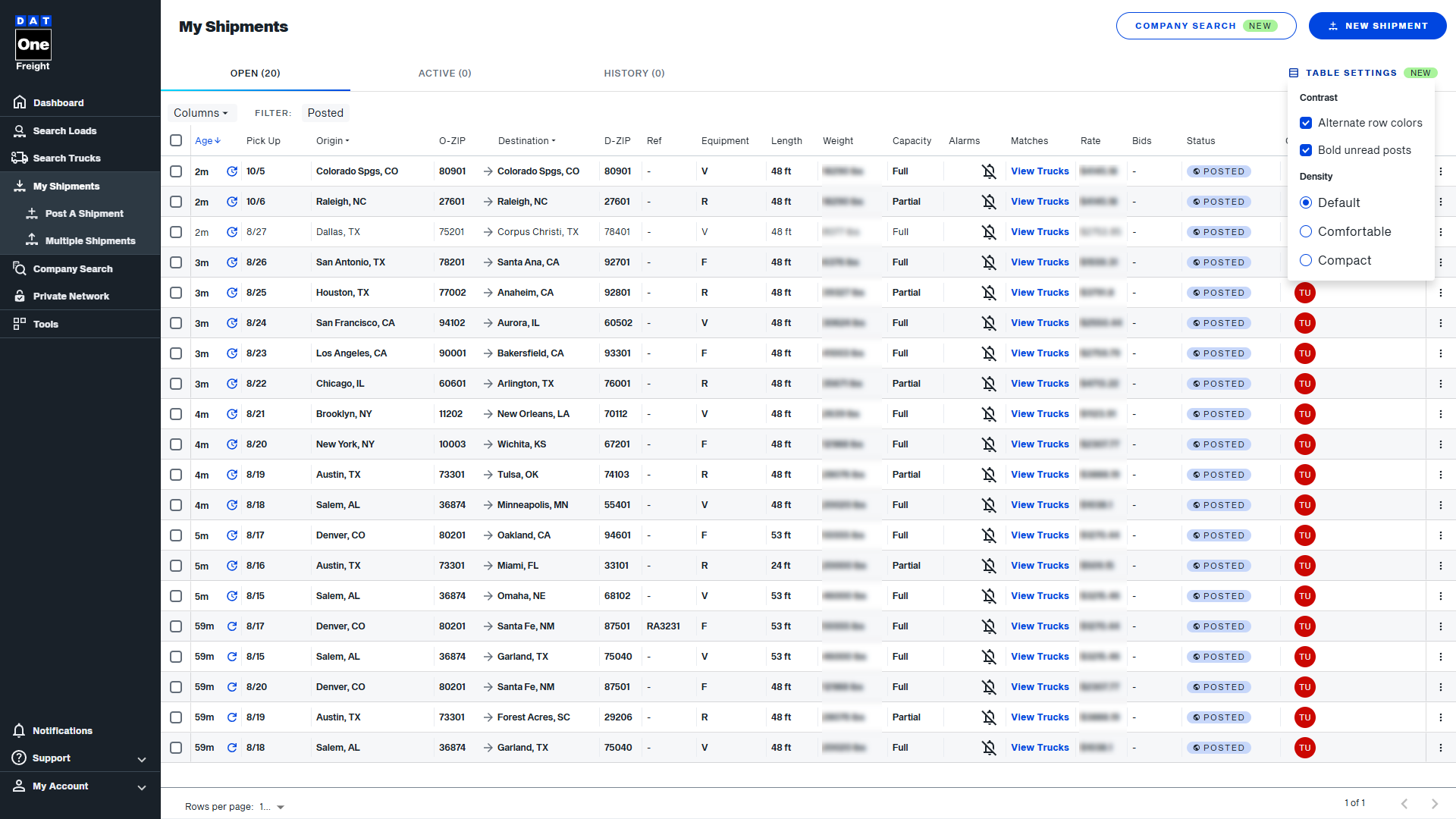Click New Shipment button

tap(1377, 26)
